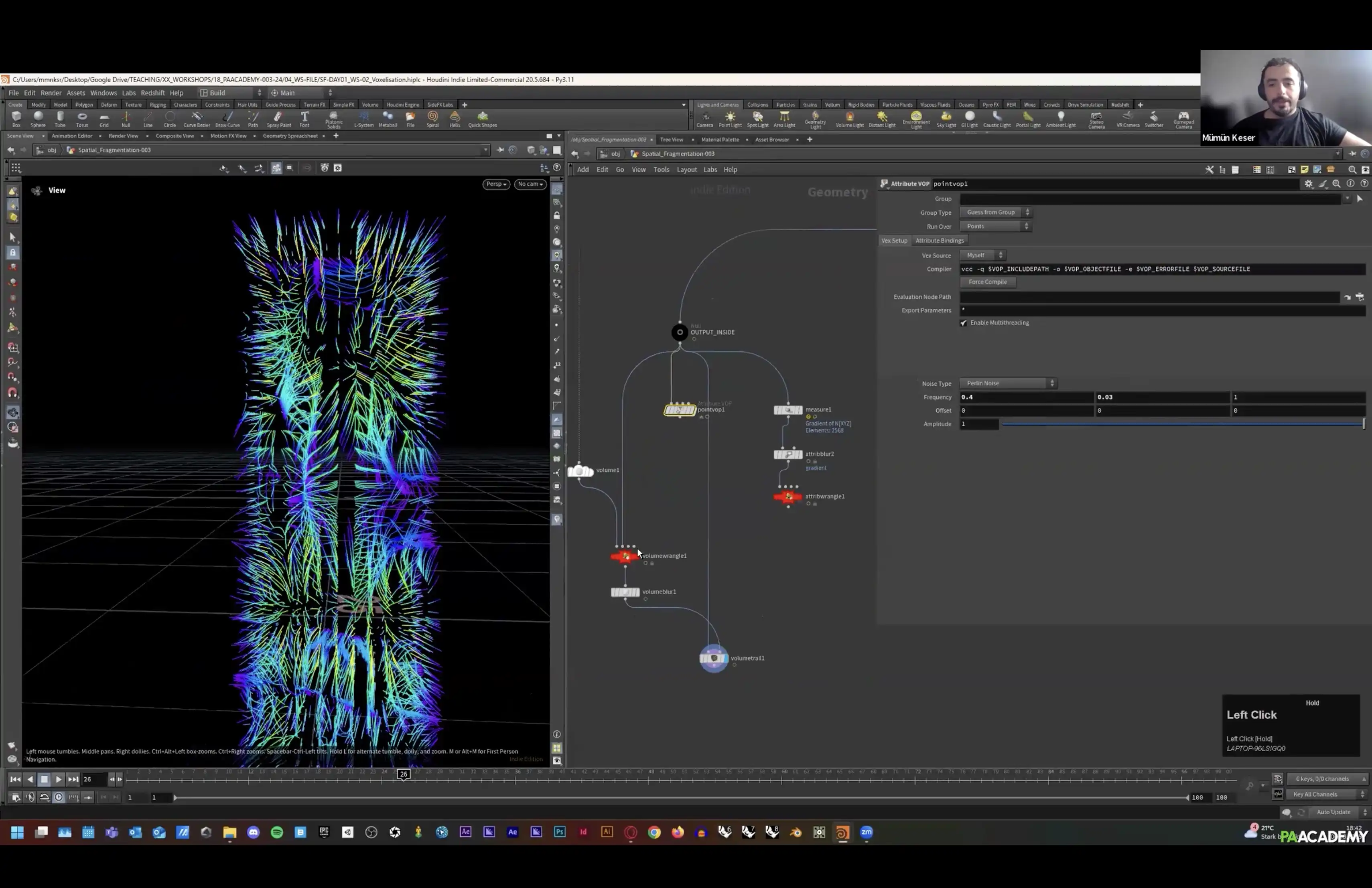Open the No cam camera dropdown
1372x888 pixels.
pos(530,184)
